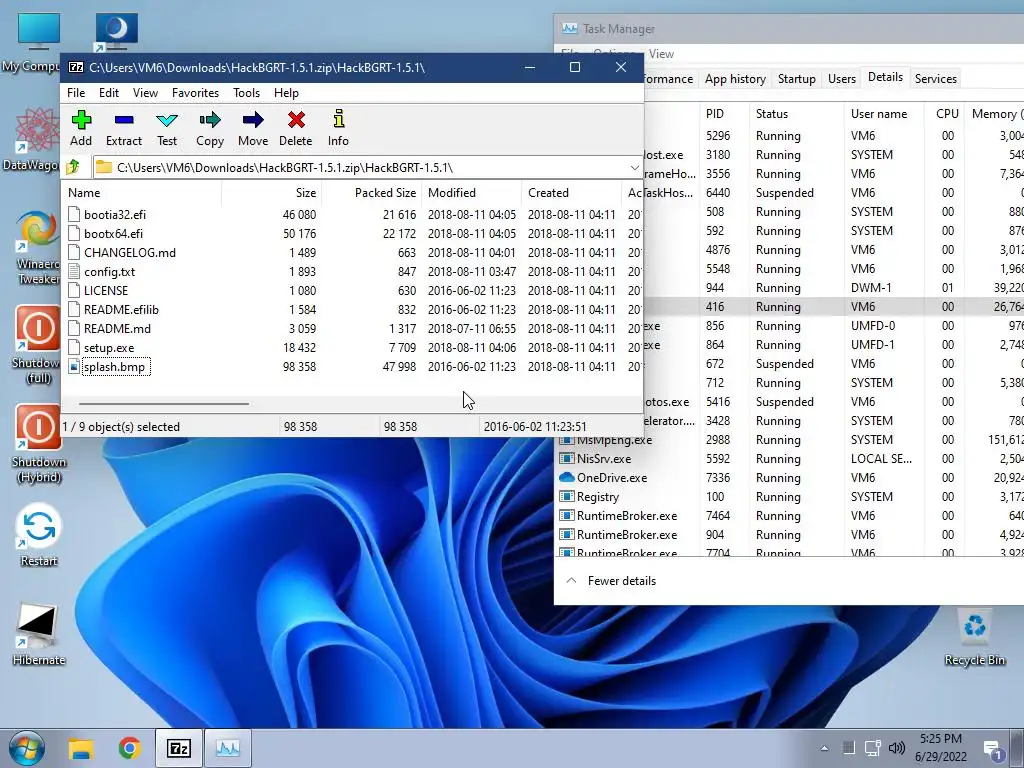Select bootx64.efi in the file list
1024x768 pixels.
click(113, 234)
